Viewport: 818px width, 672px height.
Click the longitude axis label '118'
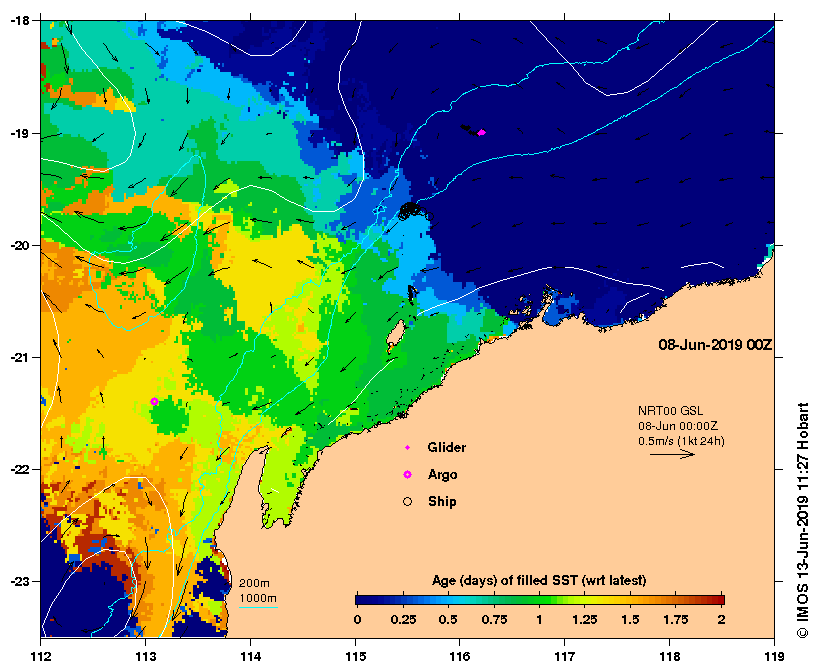[x=669, y=656]
